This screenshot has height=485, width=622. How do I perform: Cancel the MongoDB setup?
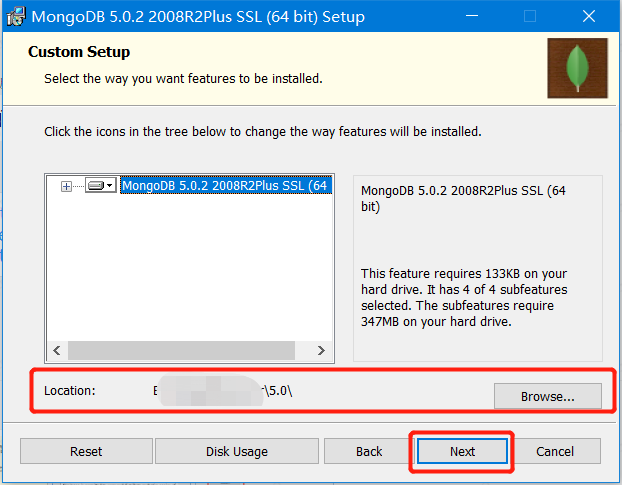click(555, 451)
